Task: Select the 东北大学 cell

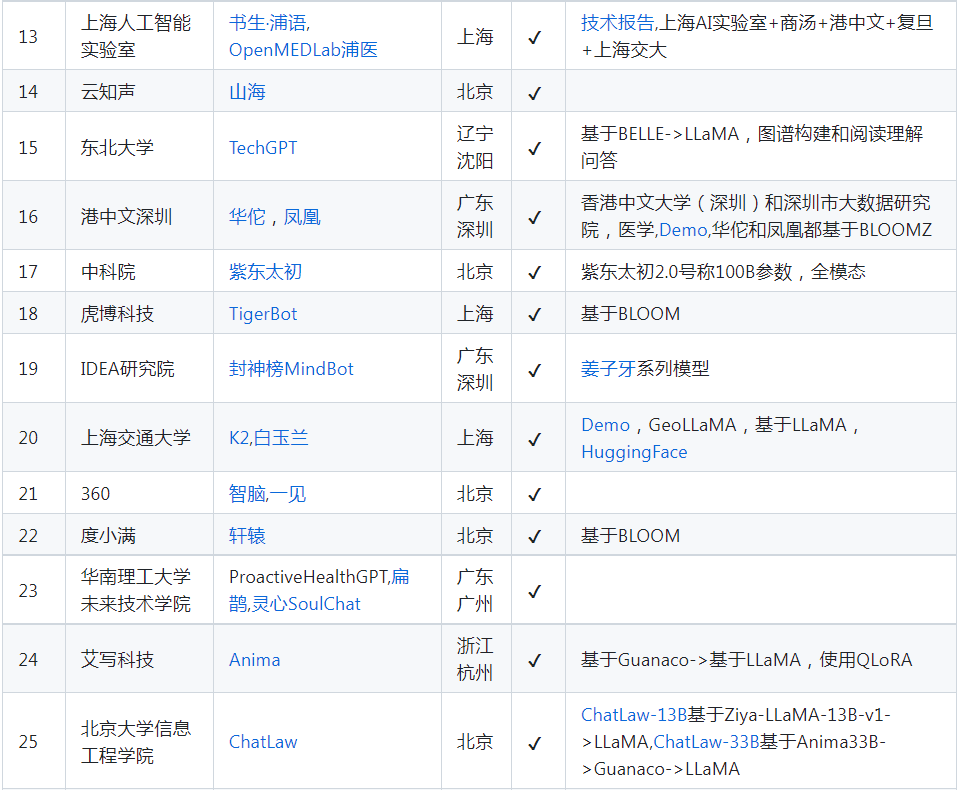Action: [x=139, y=147]
